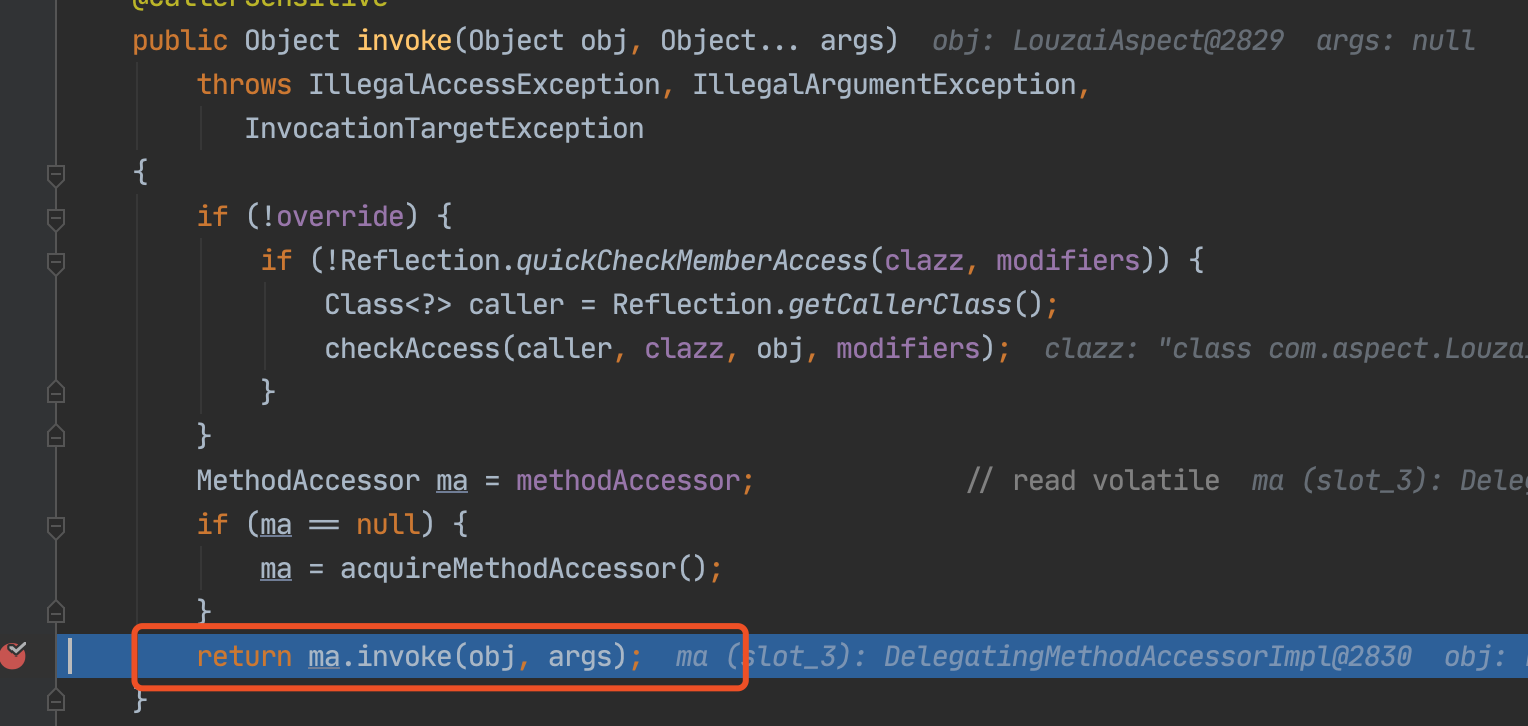The image size is (1528, 726).
Task: Toggle the breakpoint on return ma.invoke line
Action: pos(13,656)
